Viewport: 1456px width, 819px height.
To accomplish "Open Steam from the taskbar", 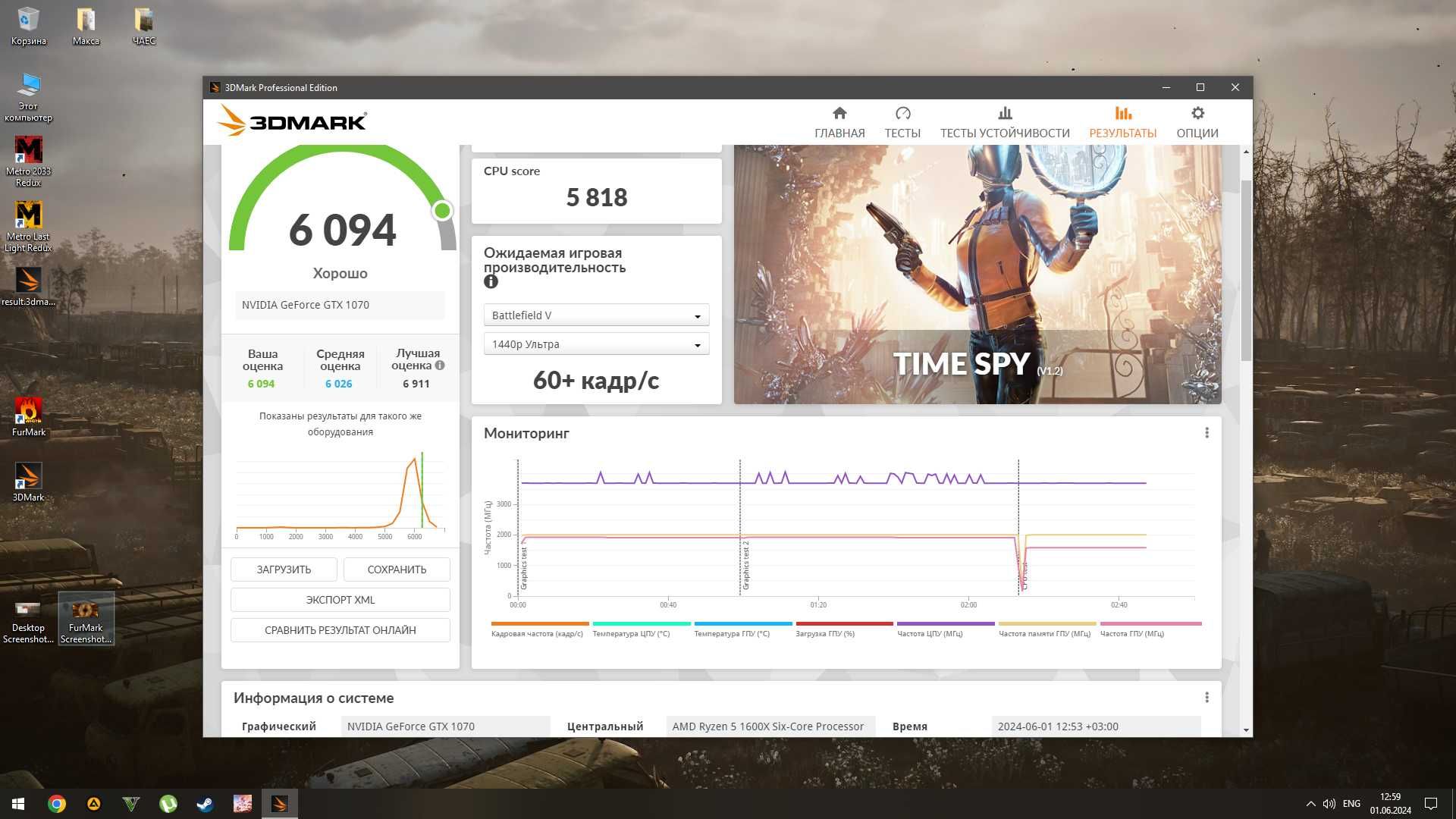I will pyautogui.click(x=206, y=804).
